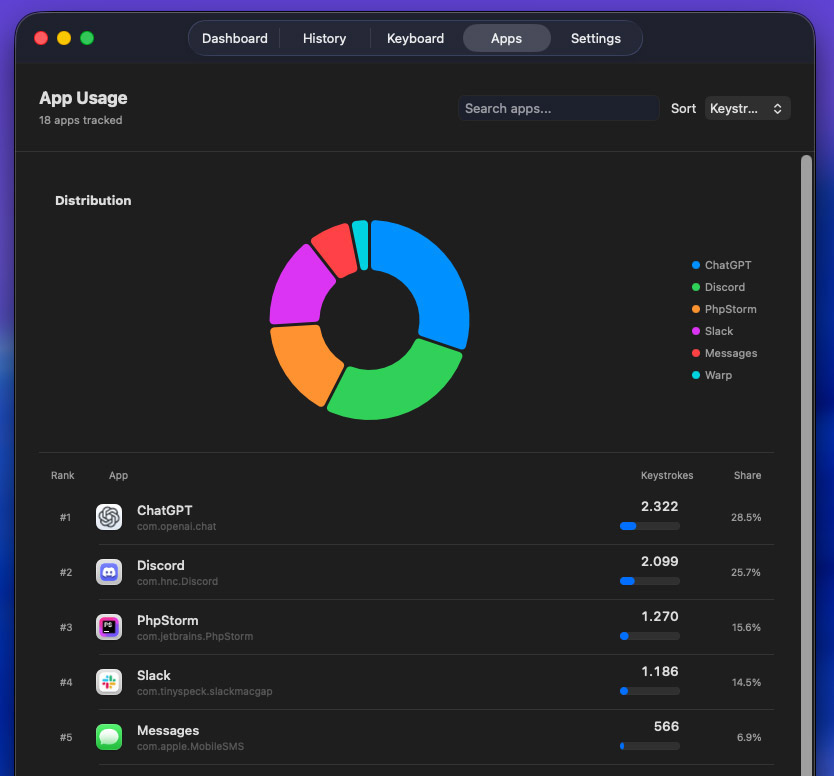
Task: Click the '18 apps tracked' subtitle
Action: [80, 120]
